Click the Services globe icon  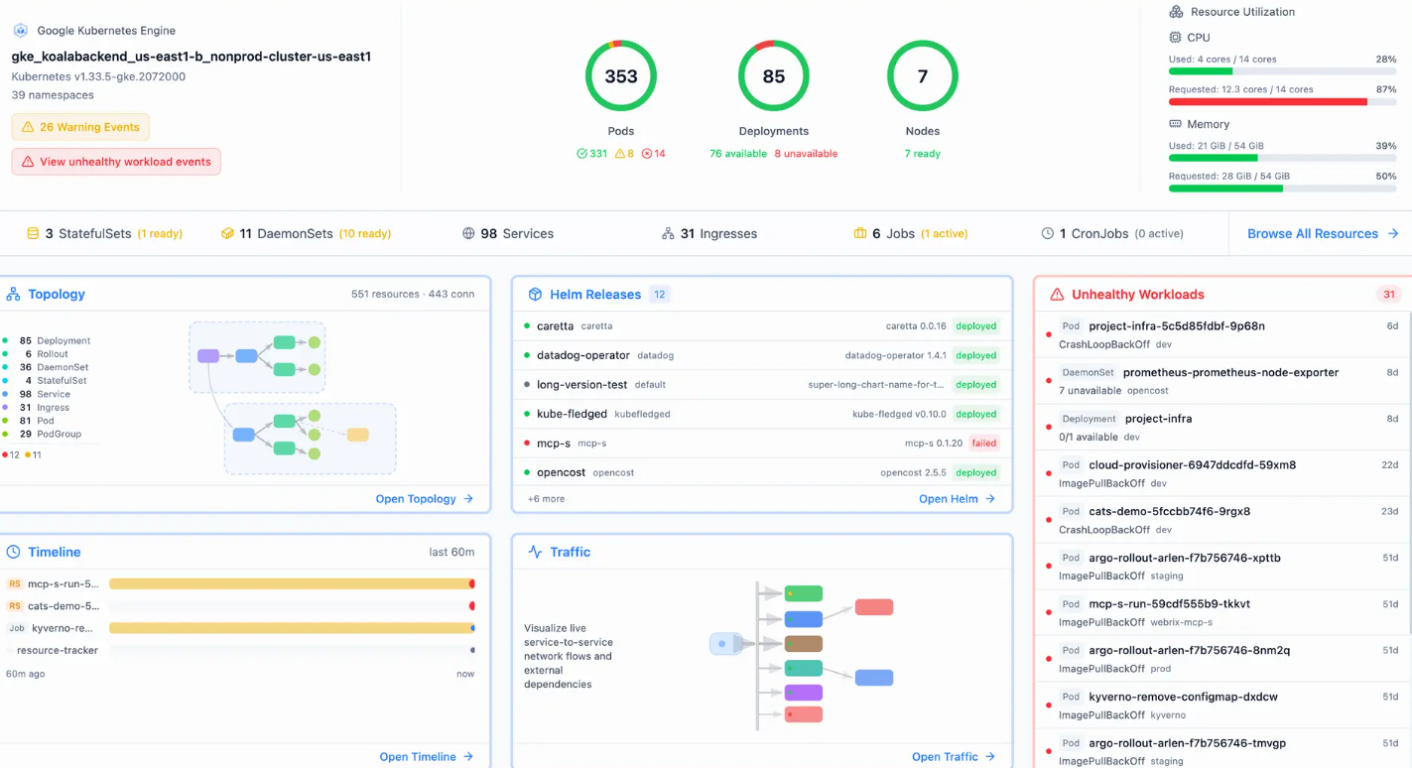[468, 234]
